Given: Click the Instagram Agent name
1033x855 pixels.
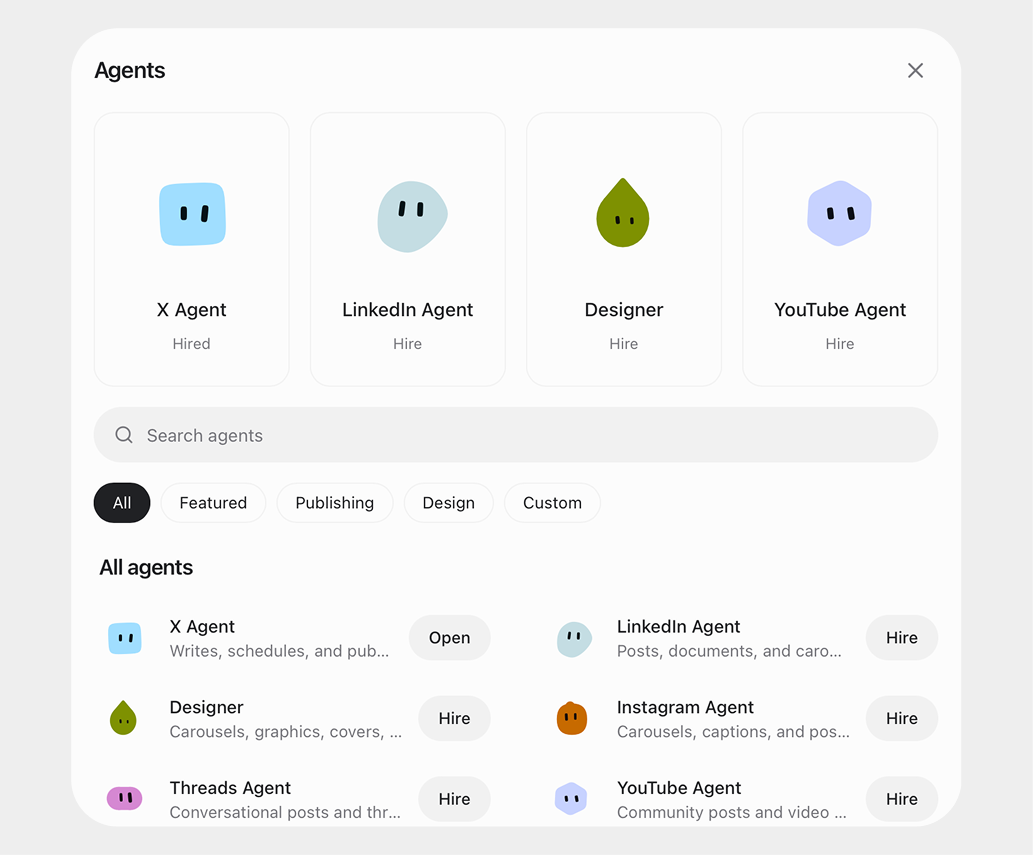Looking at the screenshot, I should click(x=685, y=707).
